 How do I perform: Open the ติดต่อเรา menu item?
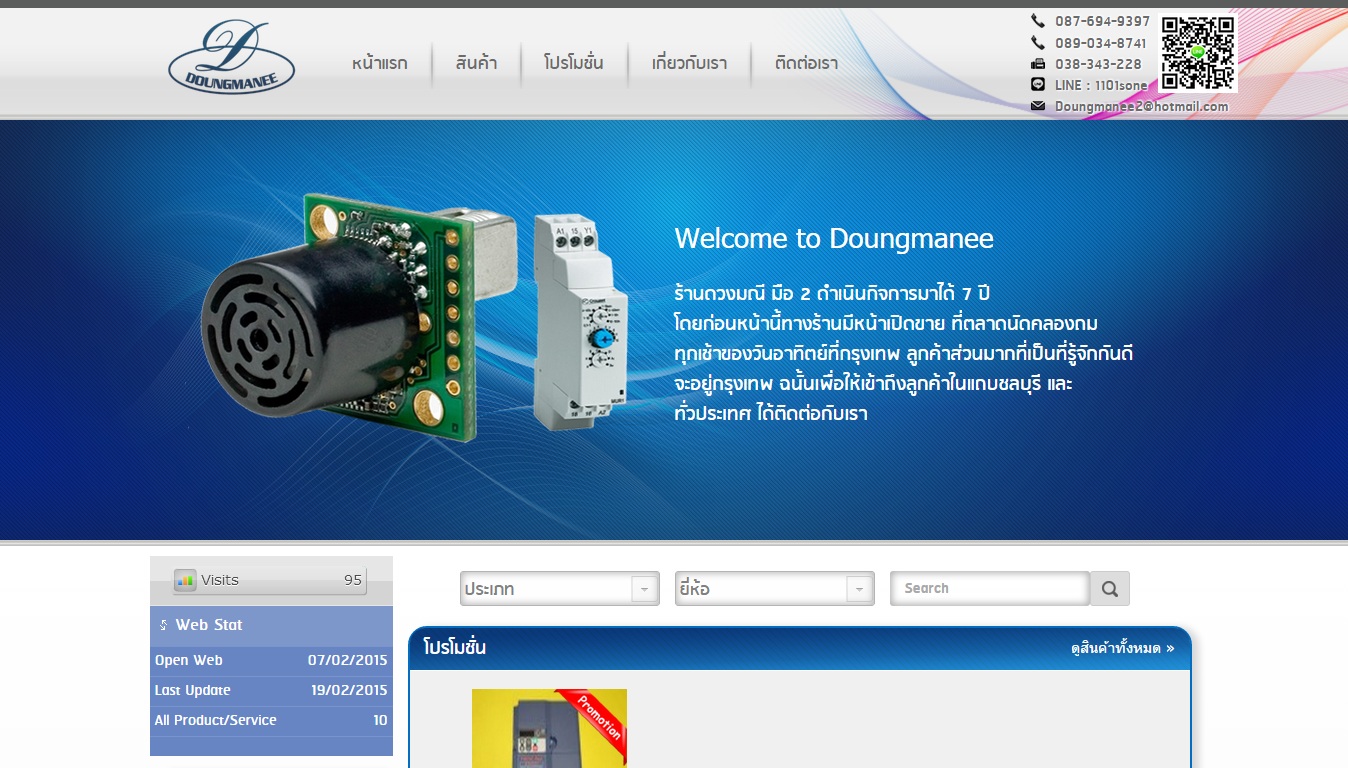coord(806,63)
